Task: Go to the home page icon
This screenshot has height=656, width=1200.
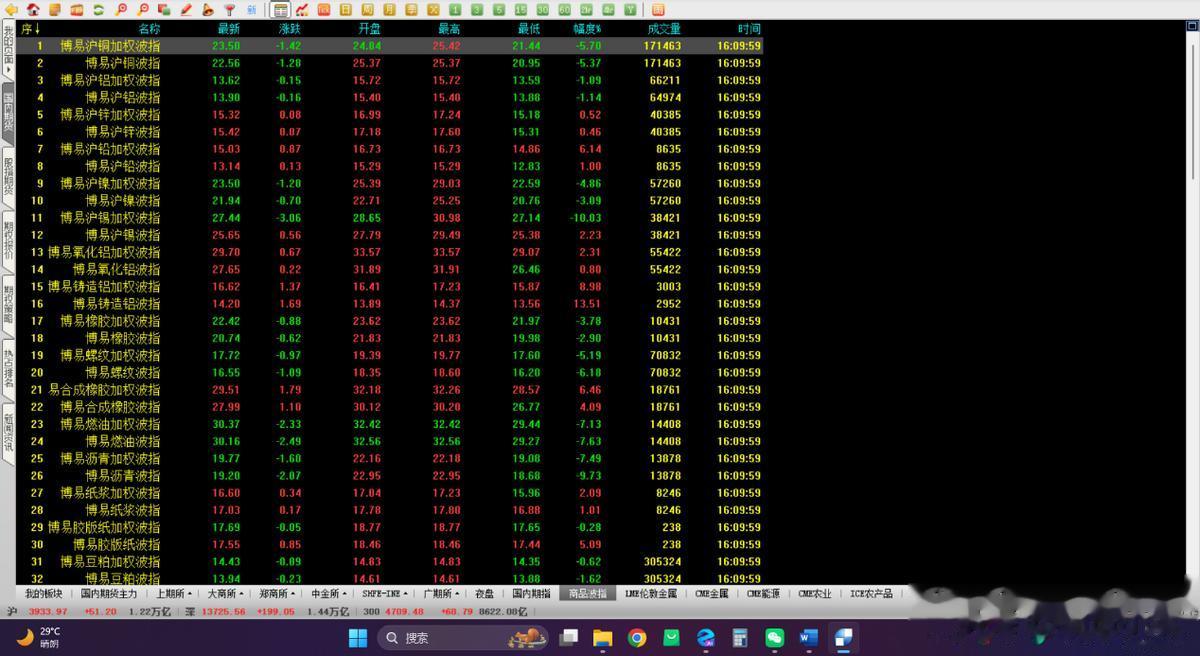Action: pyautogui.click(x=33, y=10)
